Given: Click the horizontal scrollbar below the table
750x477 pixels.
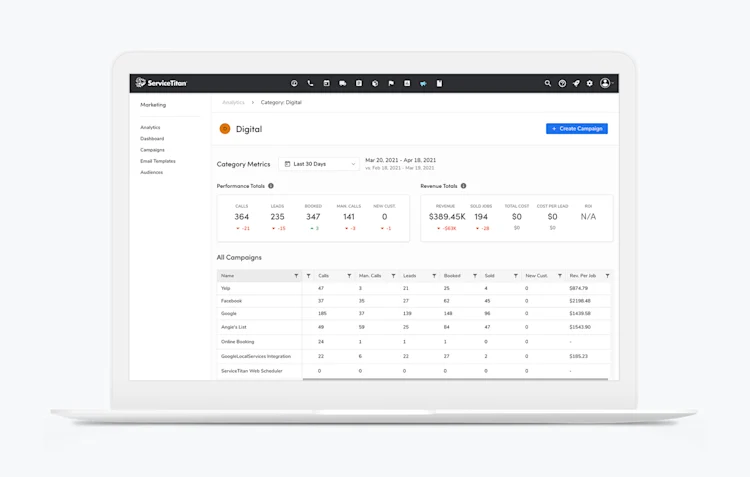Looking at the screenshot, I should [x=455, y=379].
